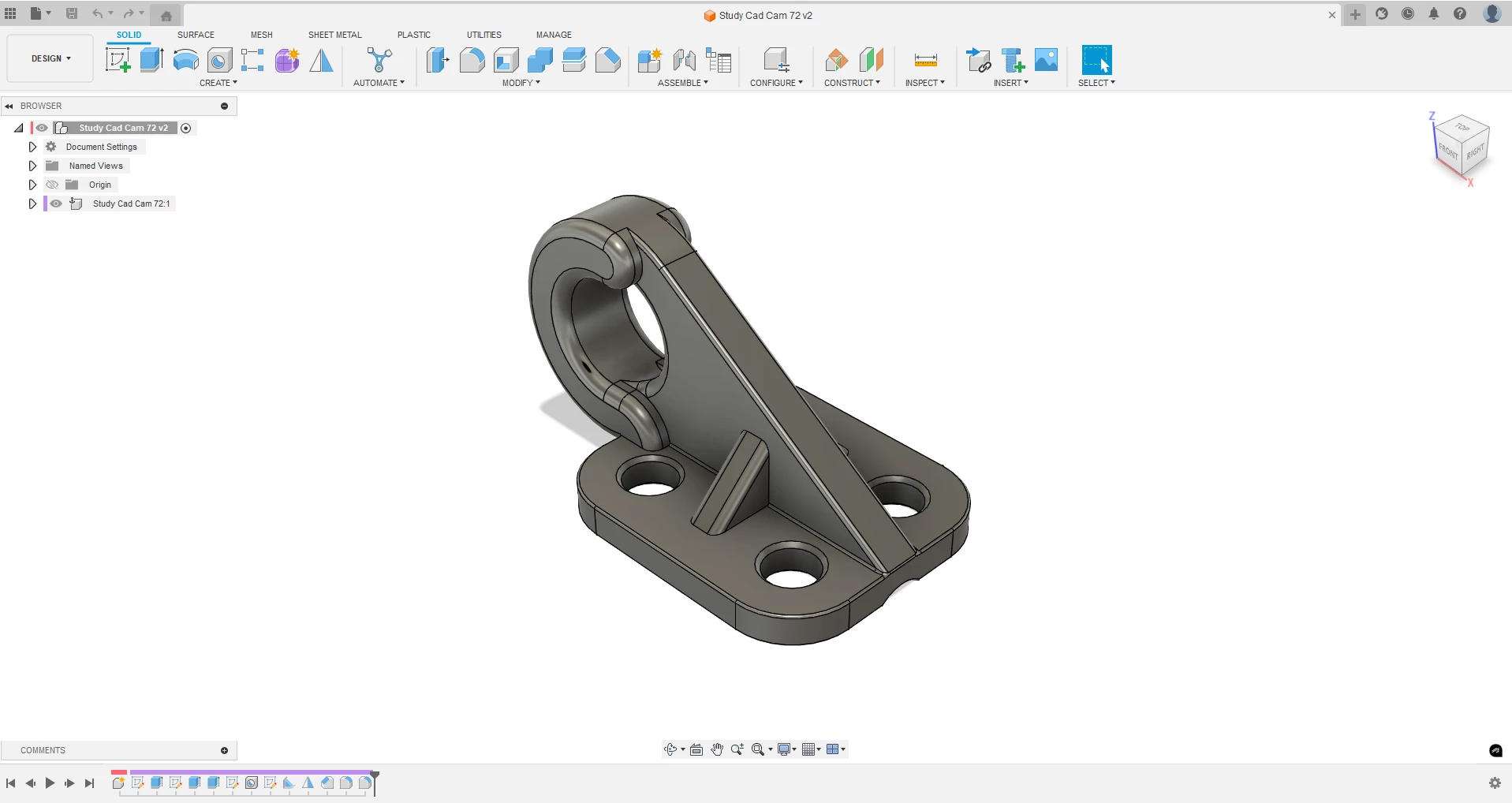The height and width of the screenshot is (803, 1512).
Task: Select the Offset Plane construct icon
Action: [836, 60]
